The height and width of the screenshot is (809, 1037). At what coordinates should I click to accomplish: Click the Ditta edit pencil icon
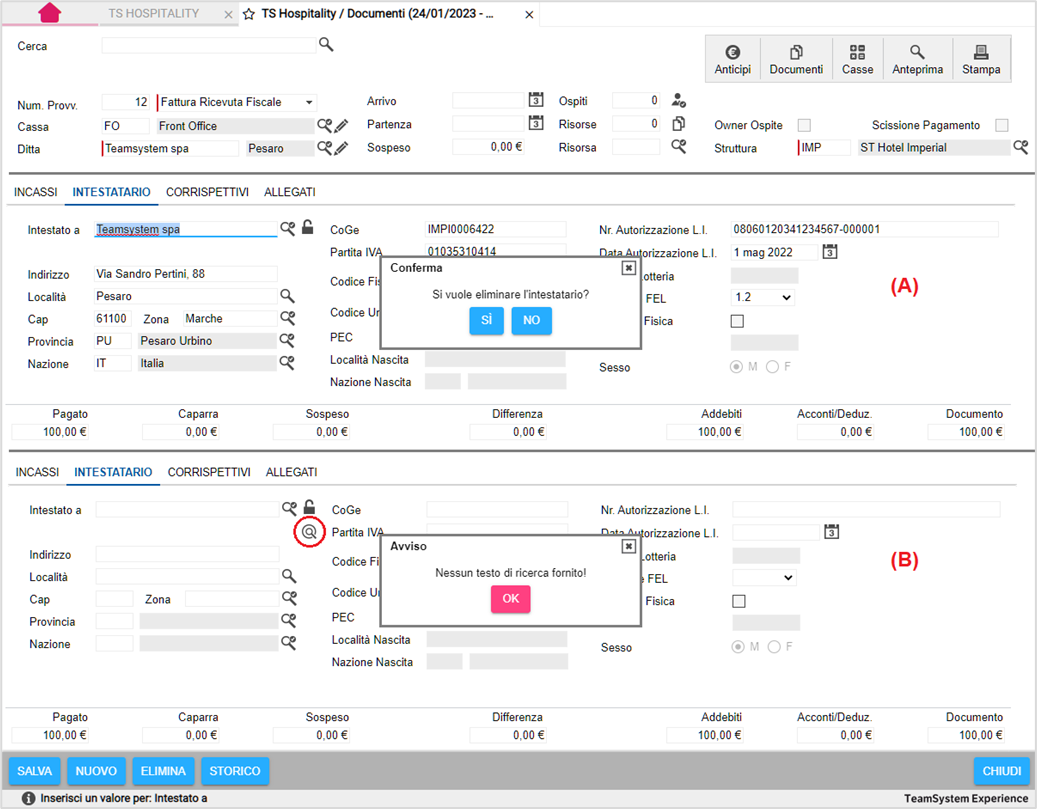click(x=341, y=148)
